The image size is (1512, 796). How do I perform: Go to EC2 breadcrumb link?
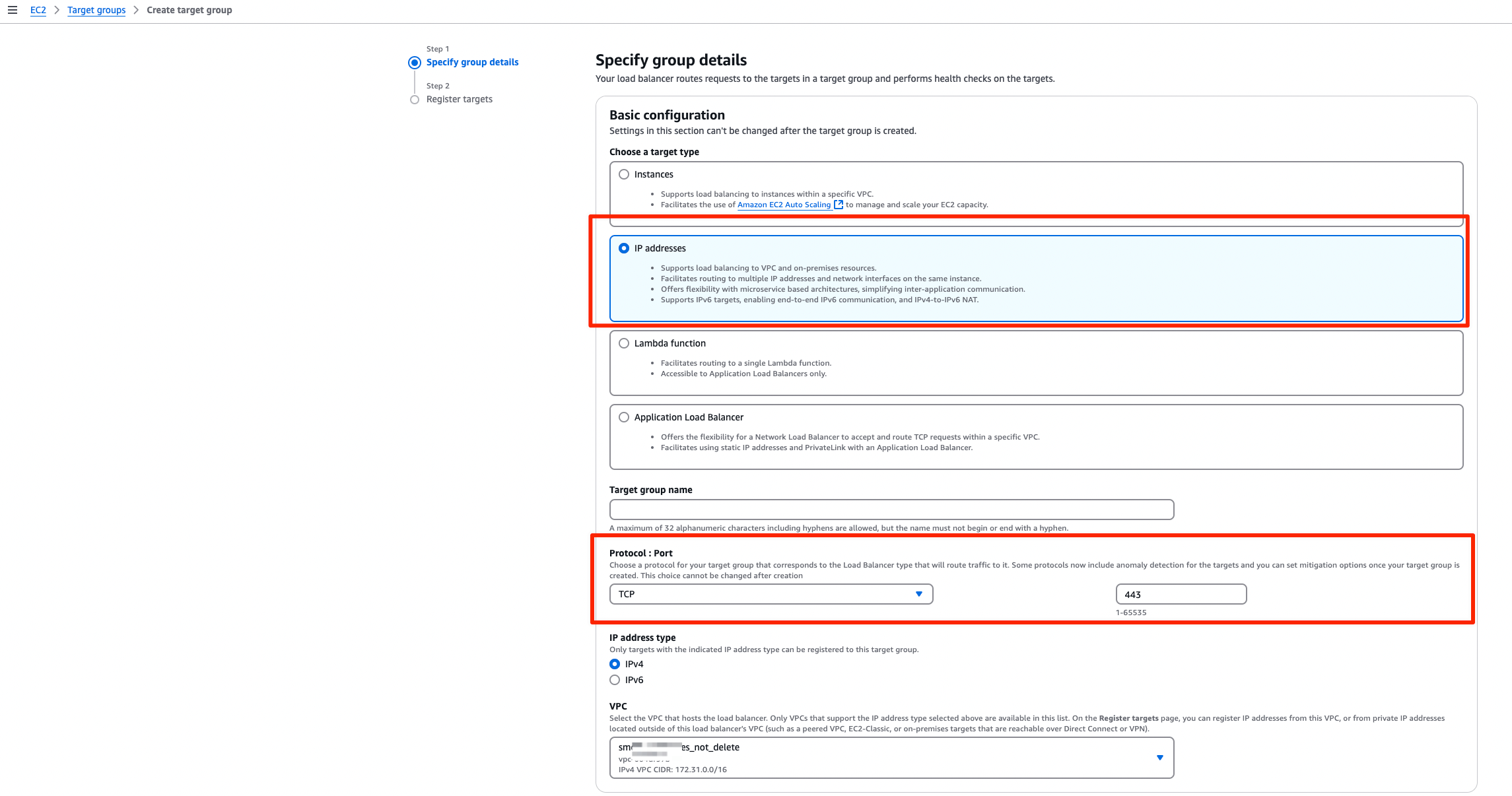[38, 10]
